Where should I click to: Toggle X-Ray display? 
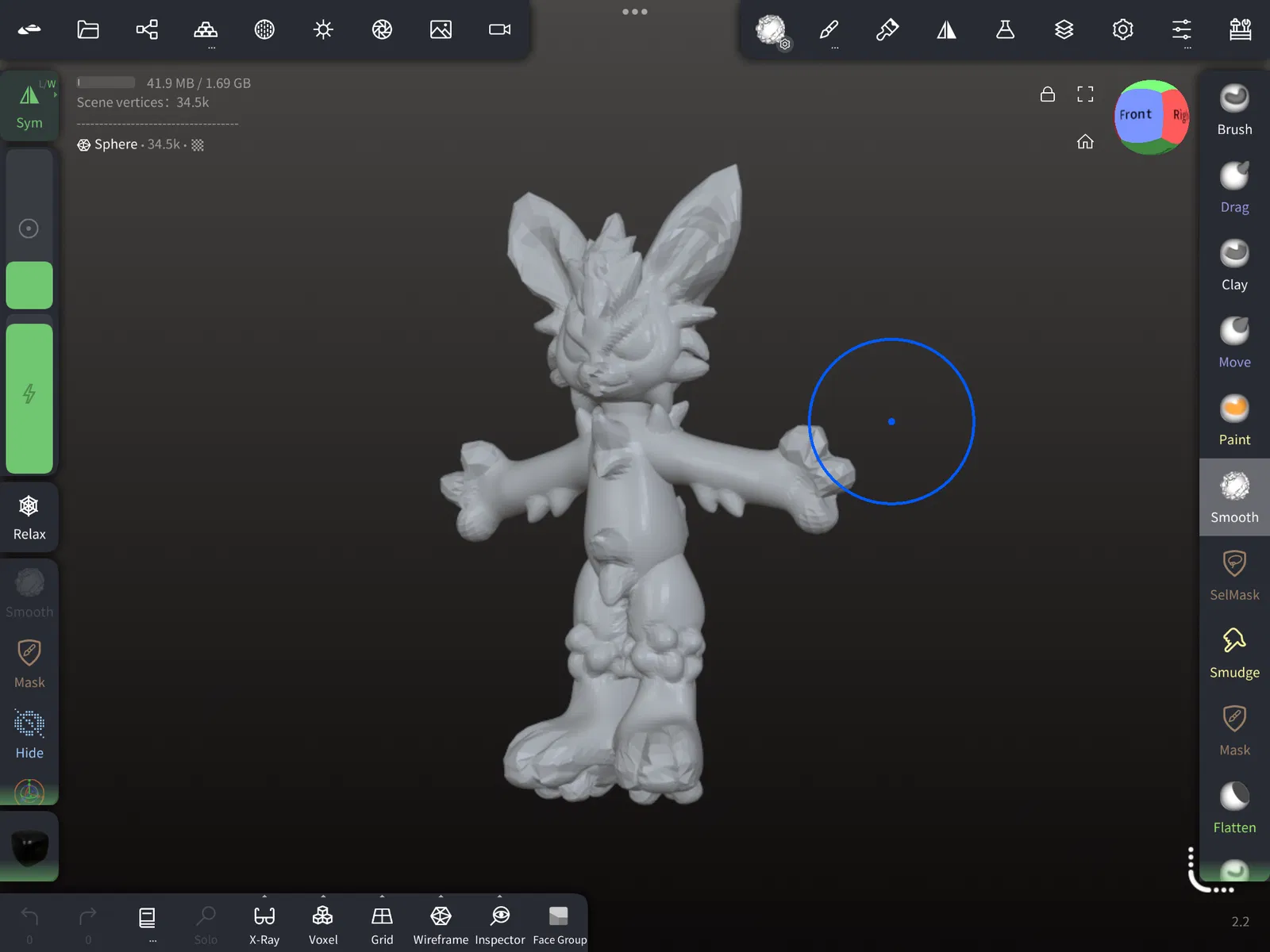point(264,924)
